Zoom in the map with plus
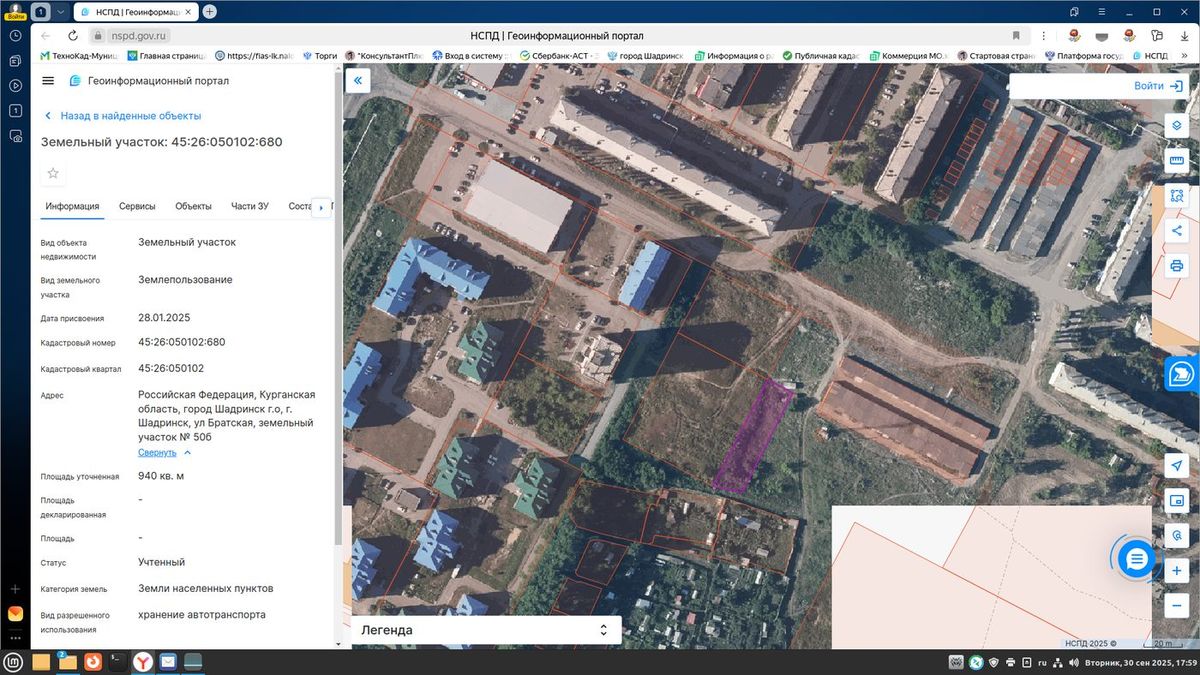 coord(1177,570)
